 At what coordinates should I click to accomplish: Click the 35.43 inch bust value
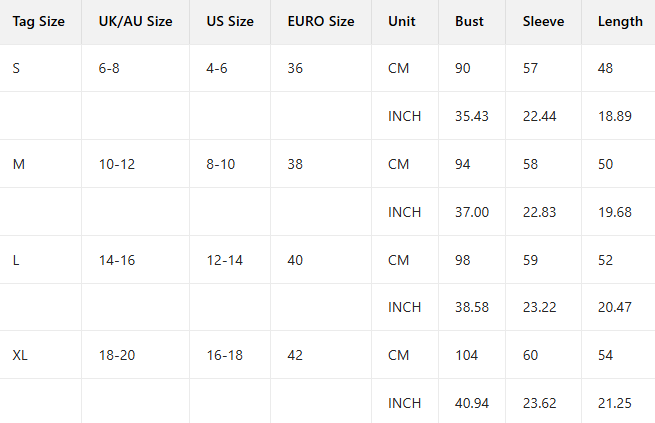point(471,116)
